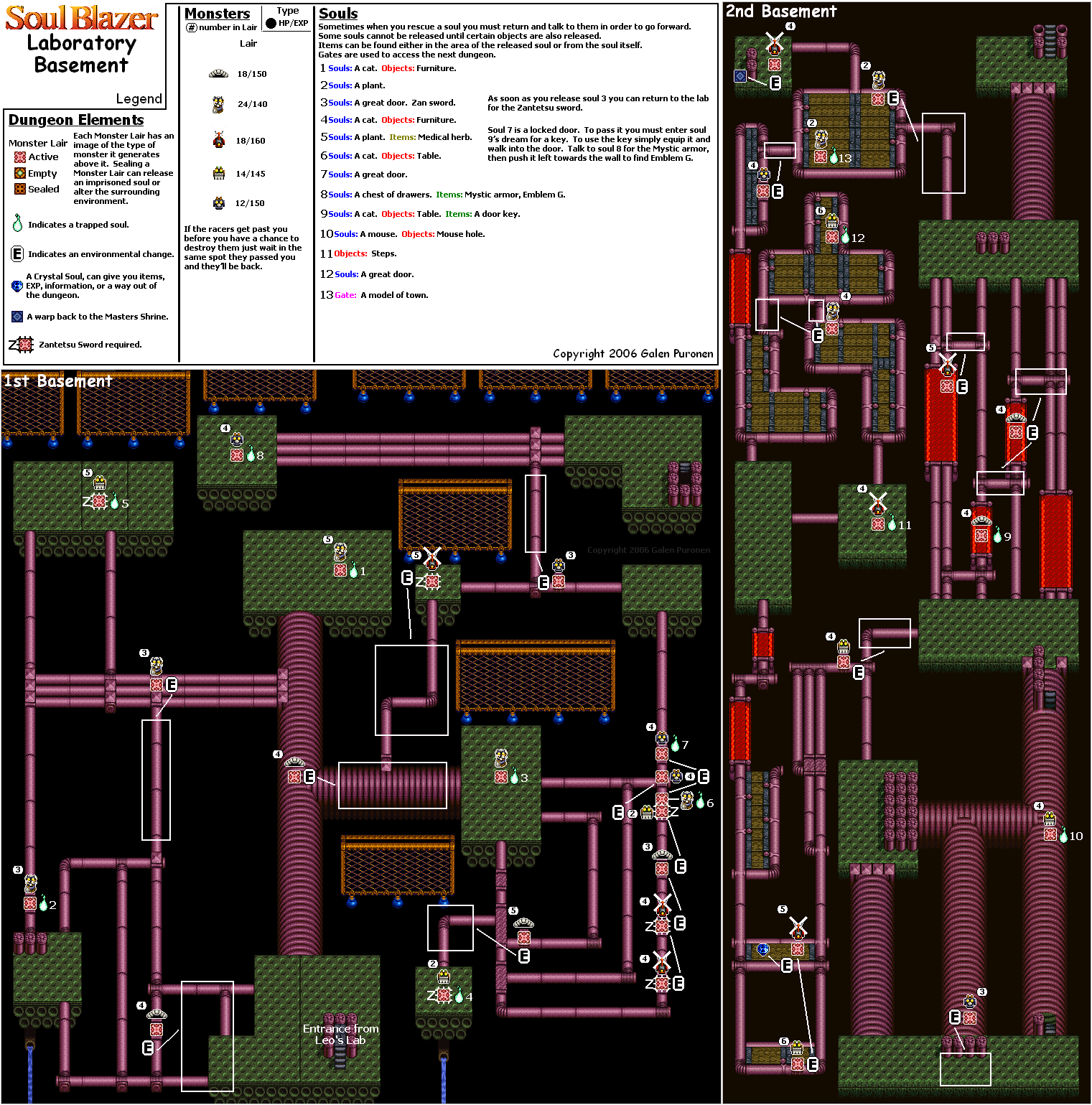This screenshot has height=1105, width=1092.
Task: Select the trapped soul marker numbered 2
Action: coord(43,904)
